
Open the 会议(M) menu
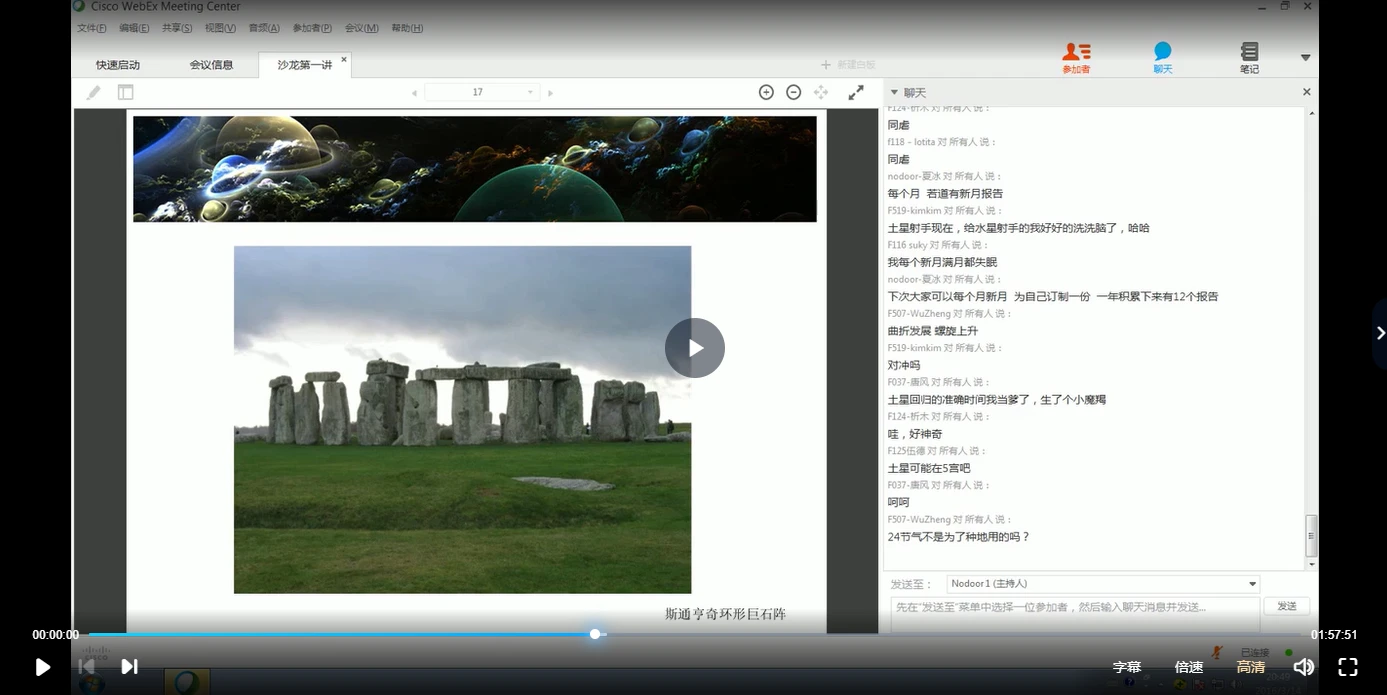[x=362, y=28]
